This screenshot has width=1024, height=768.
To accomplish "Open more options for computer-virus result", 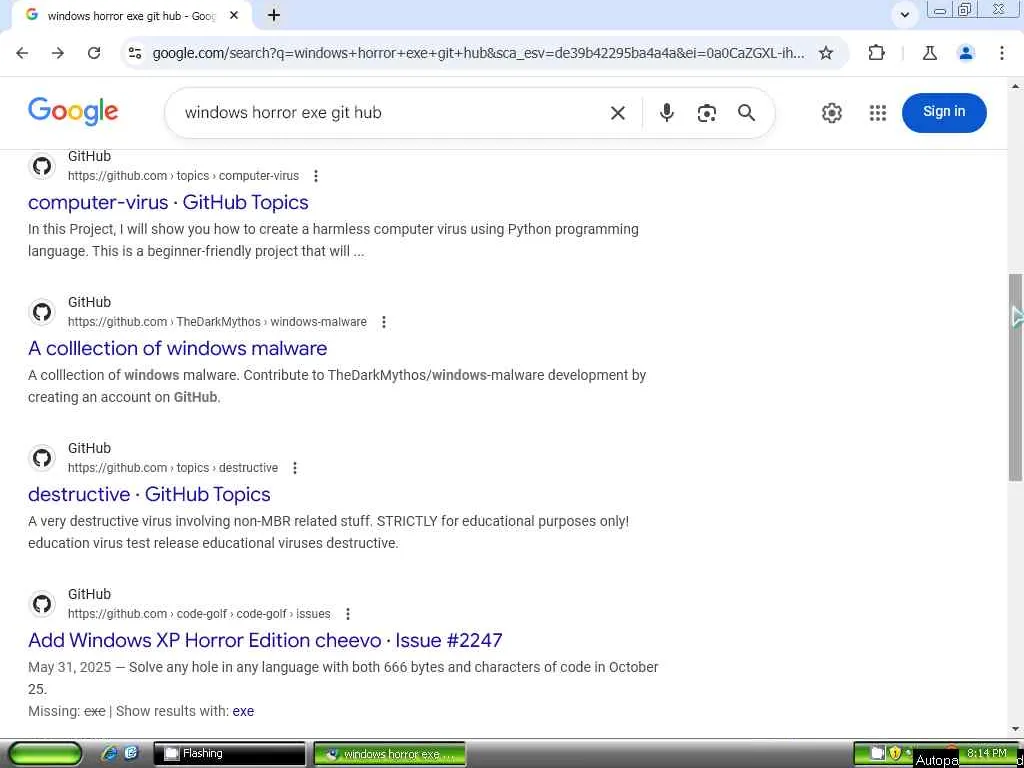I will pyautogui.click(x=316, y=176).
